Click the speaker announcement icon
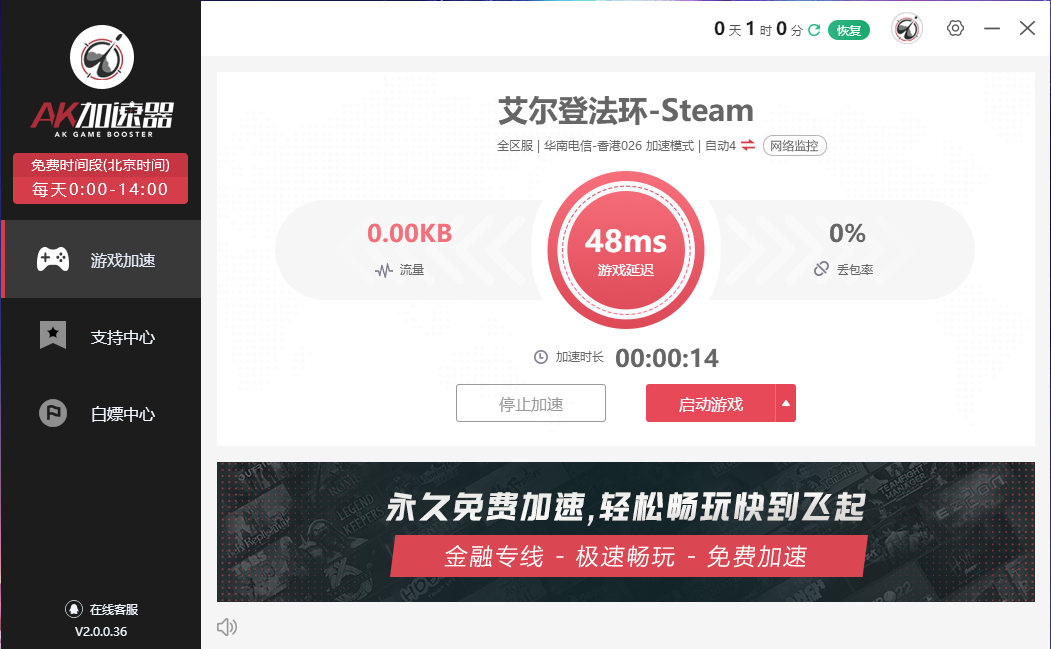 (x=227, y=627)
